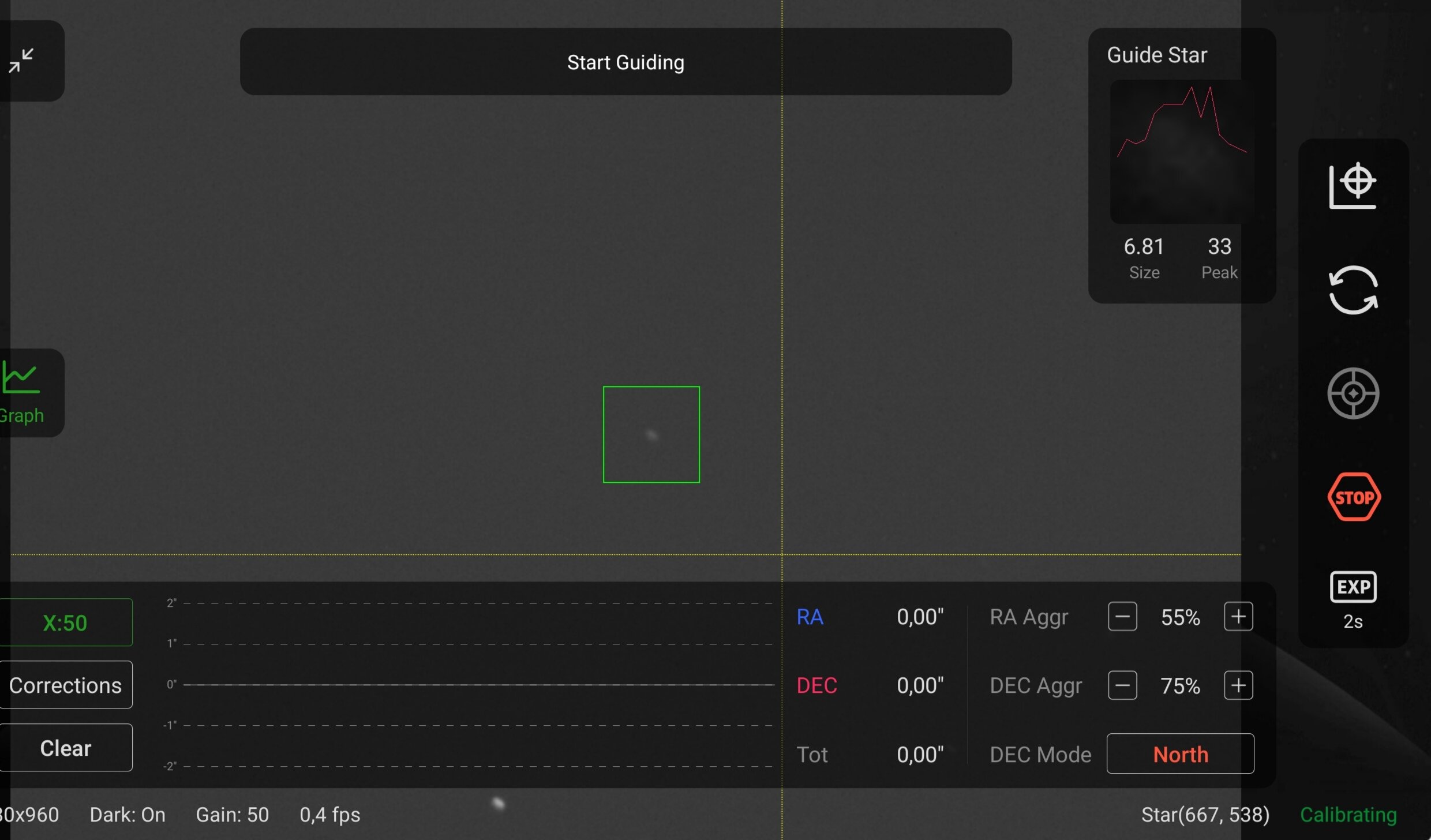Switch DEC Mode from North
This screenshot has width=1431, height=840.
[1180, 754]
